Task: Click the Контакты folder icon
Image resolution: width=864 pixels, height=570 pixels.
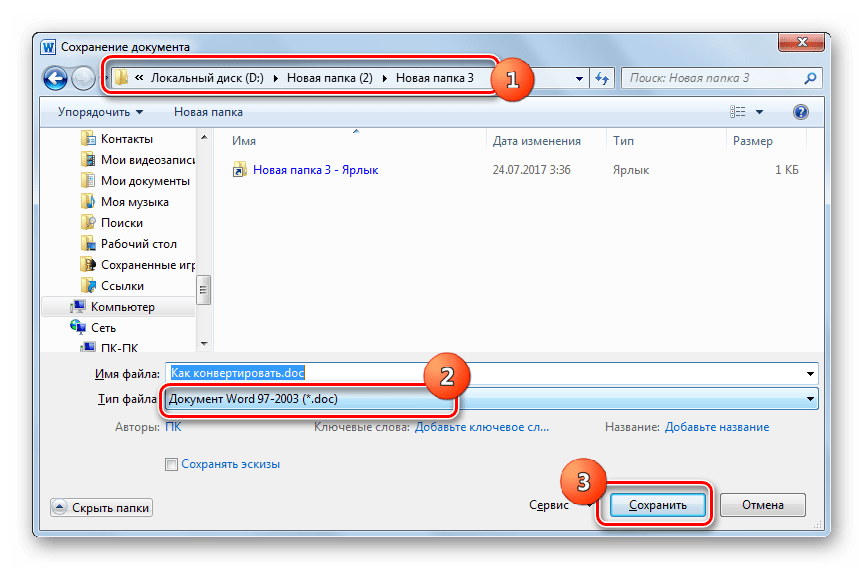Action: [88, 138]
